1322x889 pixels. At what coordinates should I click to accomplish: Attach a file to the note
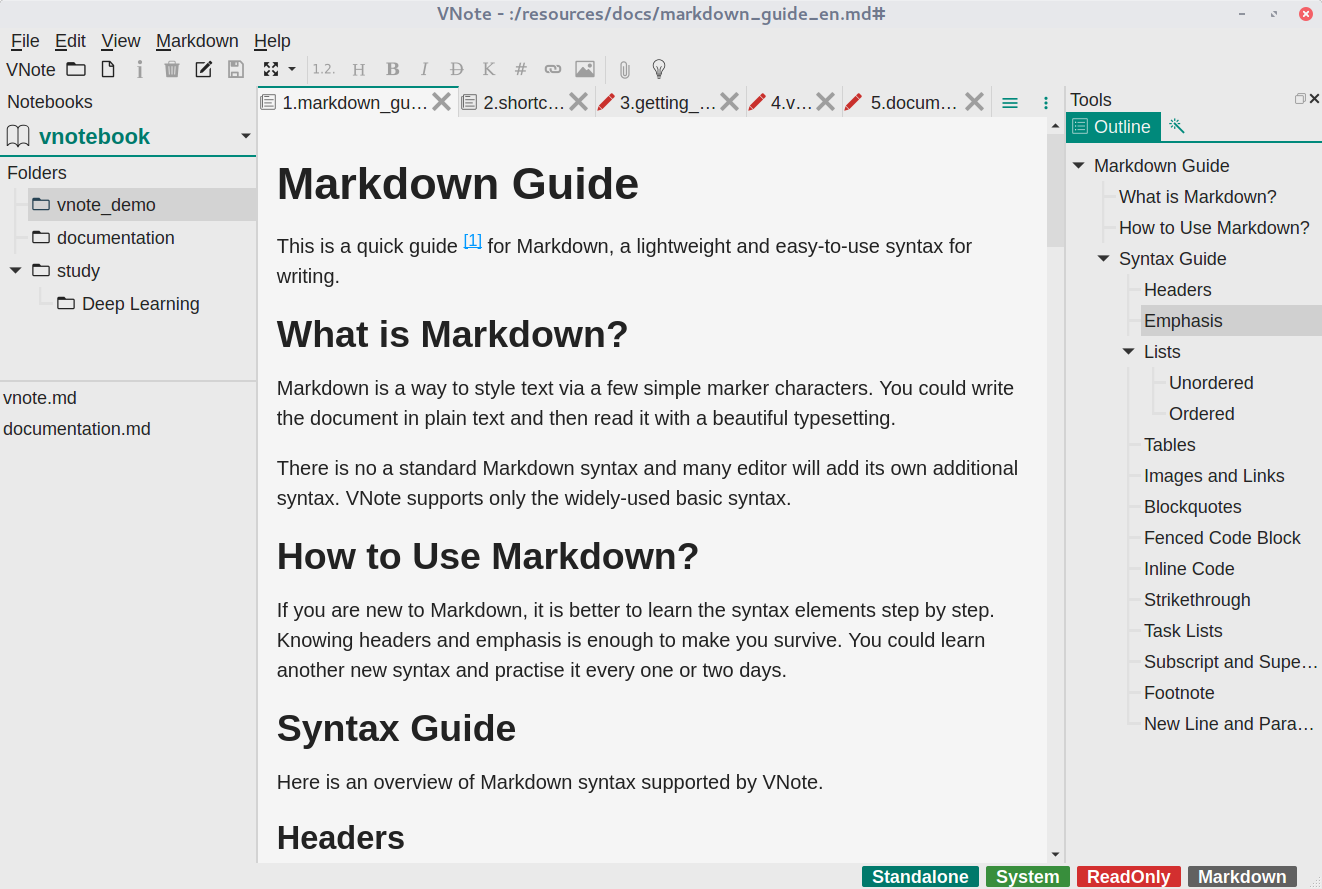coord(625,69)
